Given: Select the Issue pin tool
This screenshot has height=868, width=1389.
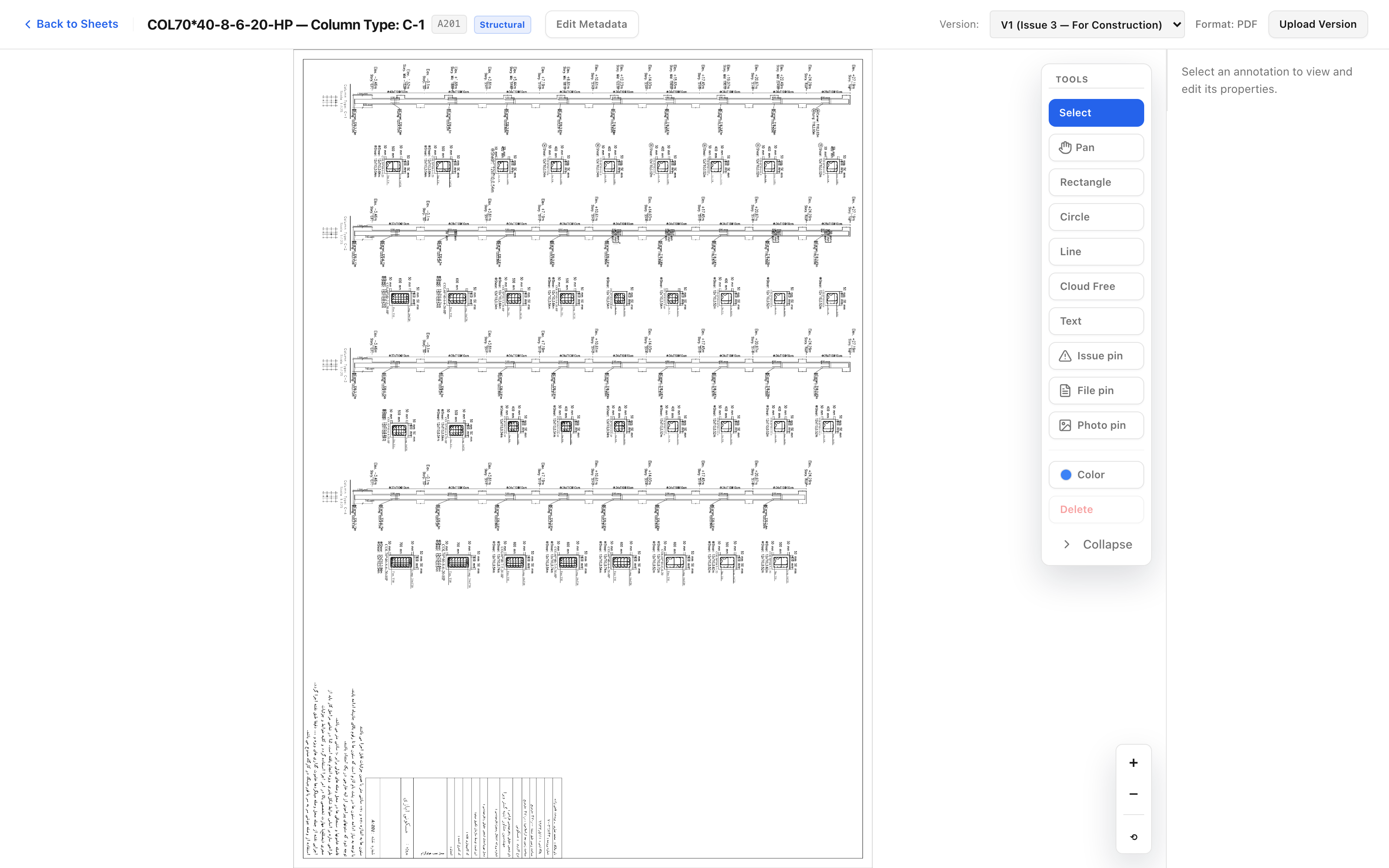Looking at the screenshot, I should pos(1096,356).
